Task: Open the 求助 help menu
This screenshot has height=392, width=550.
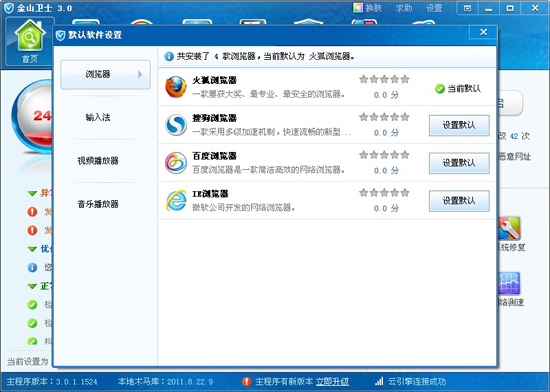Action: coord(404,8)
